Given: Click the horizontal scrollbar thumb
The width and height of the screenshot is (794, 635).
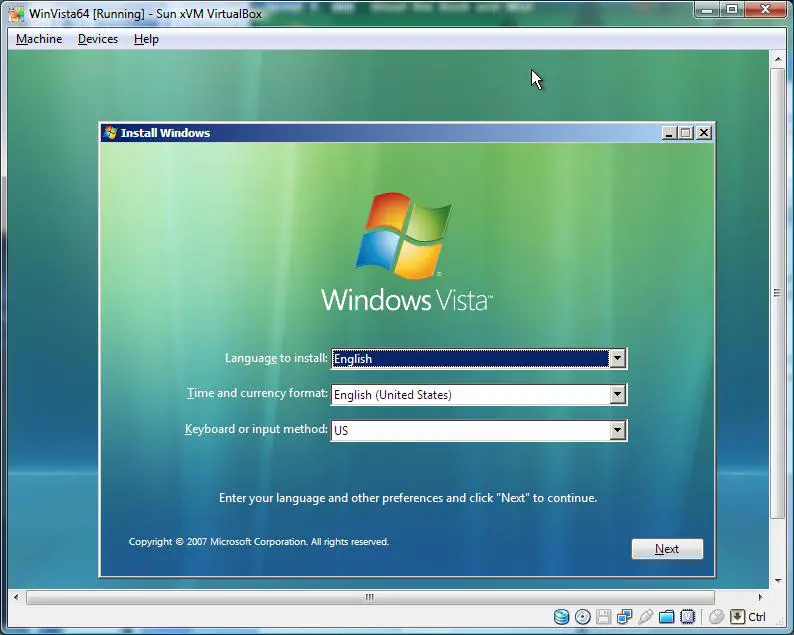Looking at the screenshot, I should [x=370, y=597].
